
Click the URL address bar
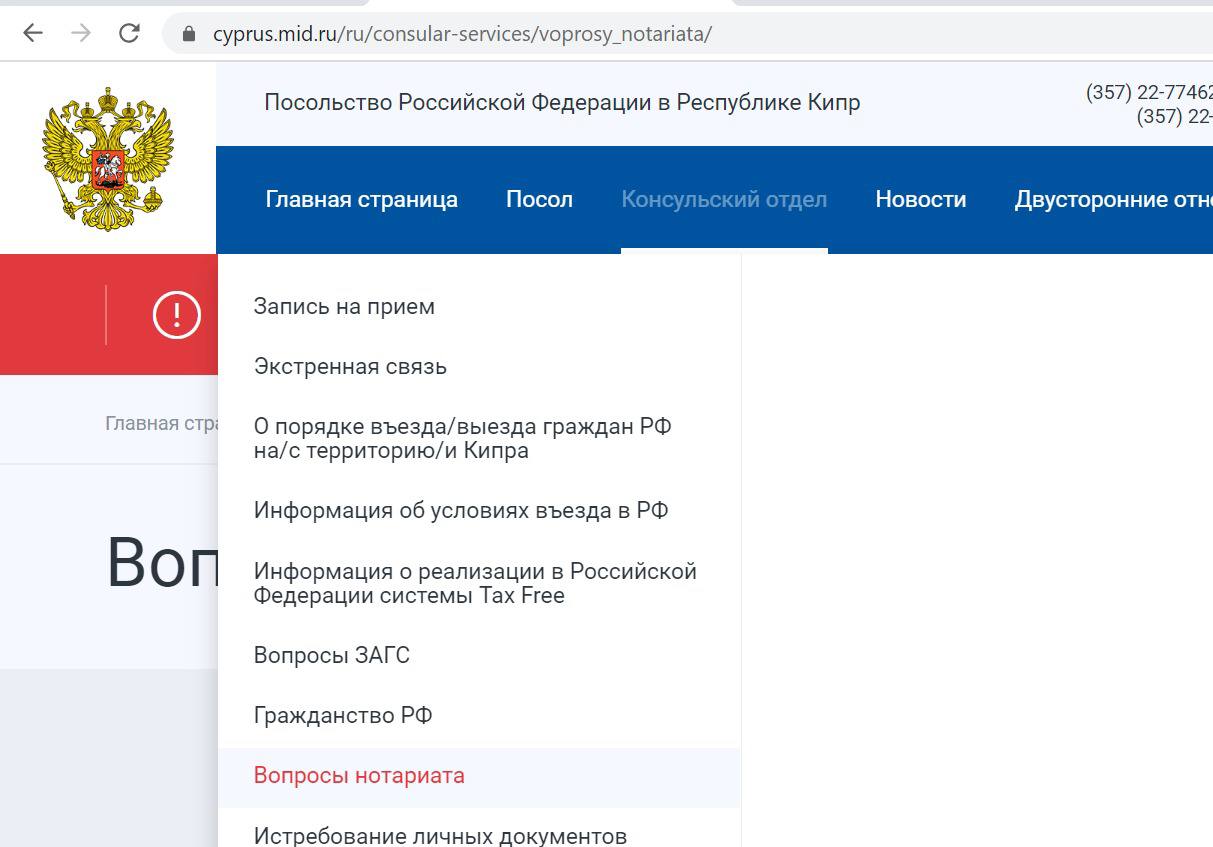[x=600, y=34]
